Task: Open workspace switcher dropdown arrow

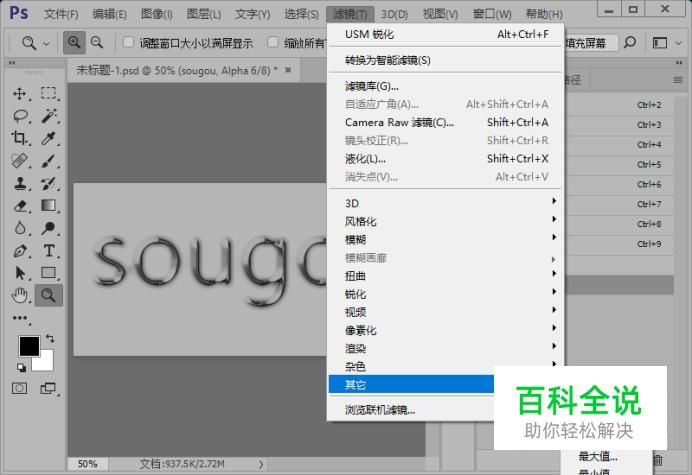Action: pyautogui.click(x=679, y=43)
